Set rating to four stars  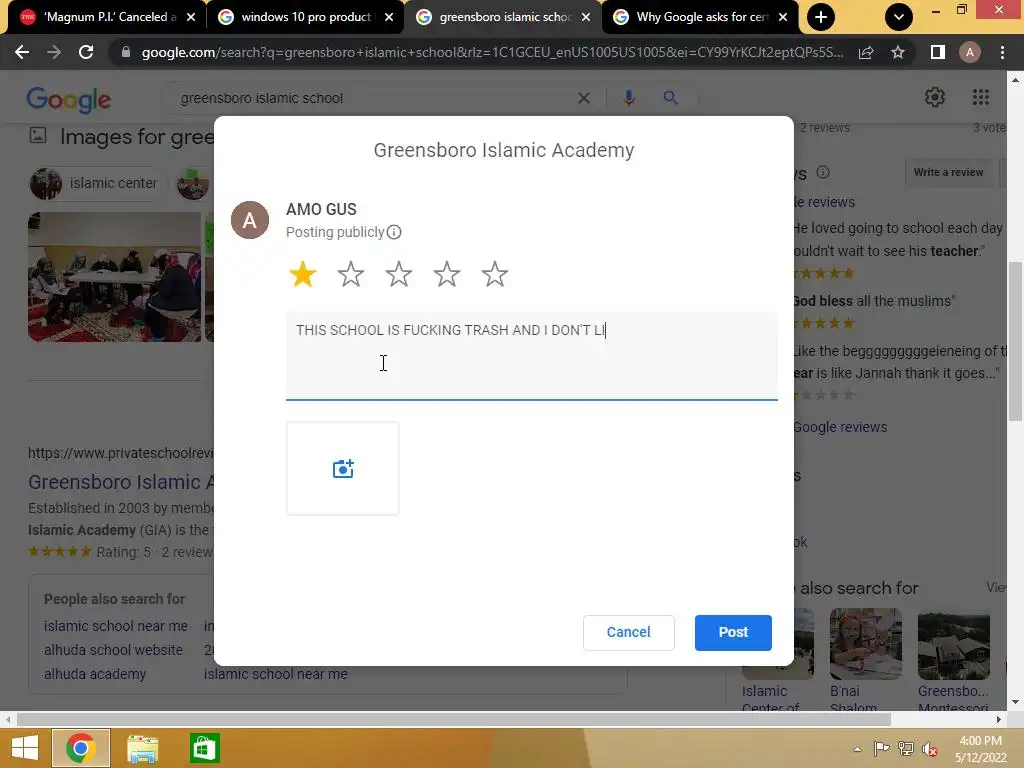[x=447, y=274]
